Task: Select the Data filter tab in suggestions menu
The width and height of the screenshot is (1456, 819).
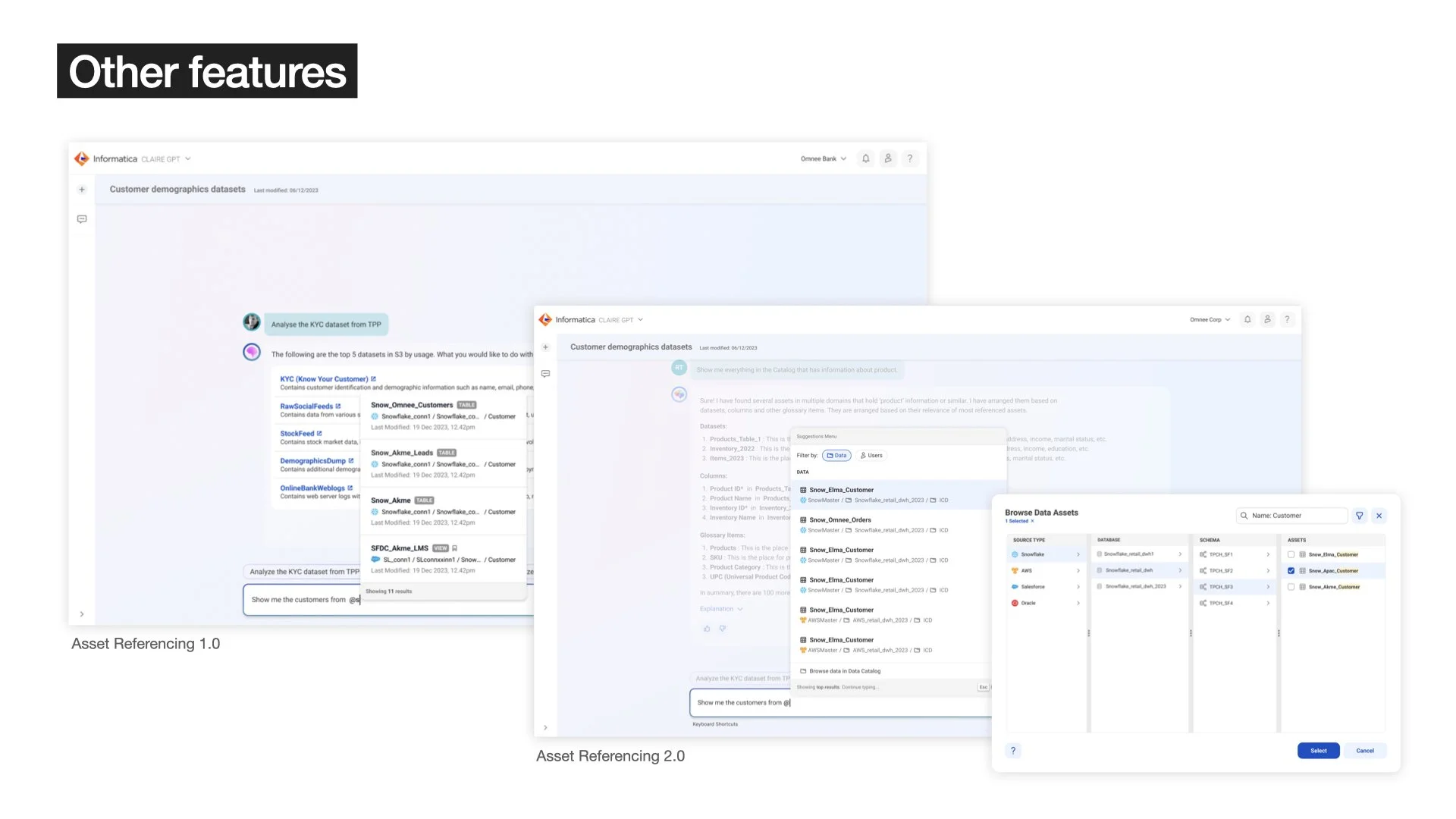Action: tap(836, 456)
